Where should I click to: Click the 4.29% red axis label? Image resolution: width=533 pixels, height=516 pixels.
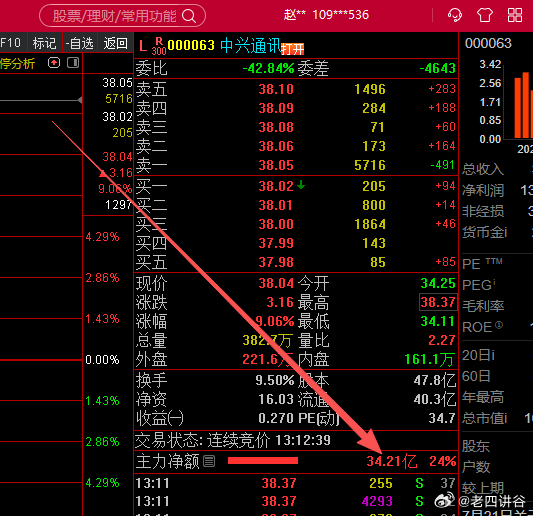[102, 237]
